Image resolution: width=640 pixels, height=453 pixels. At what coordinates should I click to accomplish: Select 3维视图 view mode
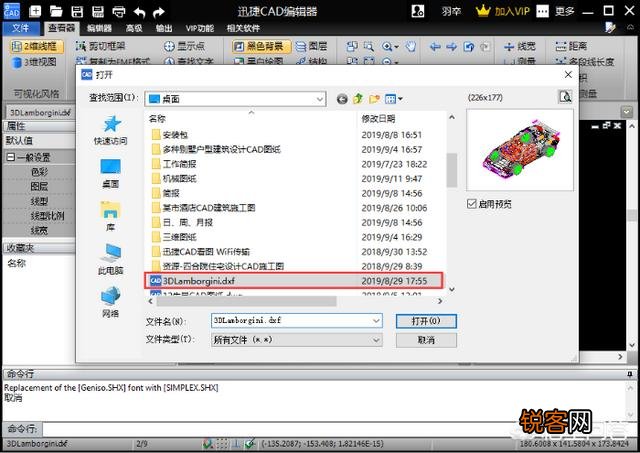[x=34, y=62]
